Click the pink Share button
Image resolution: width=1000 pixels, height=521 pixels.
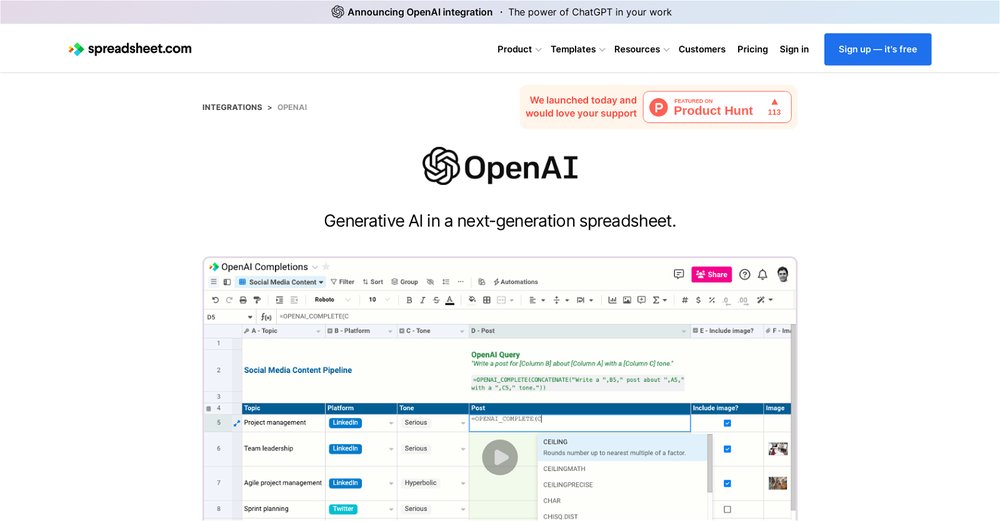click(711, 274)
